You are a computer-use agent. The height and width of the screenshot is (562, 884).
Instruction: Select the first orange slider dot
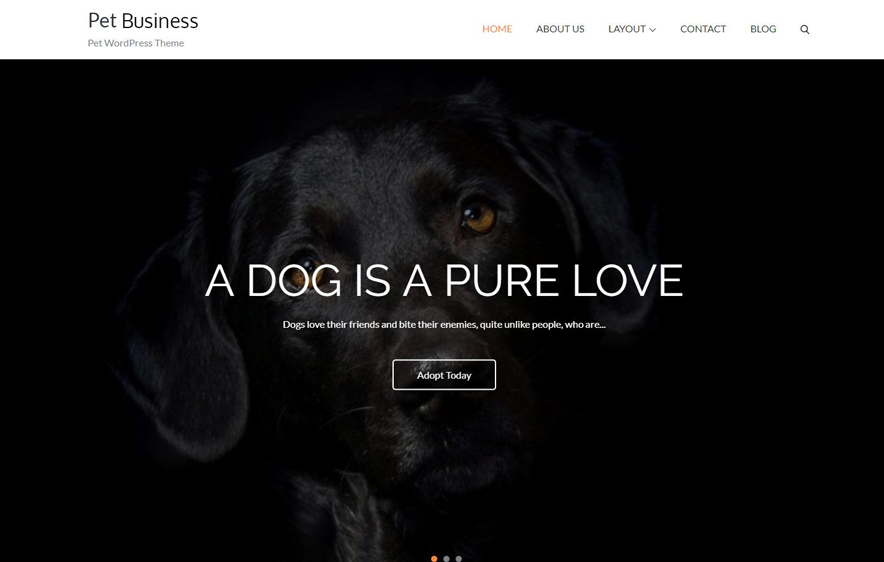(434, 559)
